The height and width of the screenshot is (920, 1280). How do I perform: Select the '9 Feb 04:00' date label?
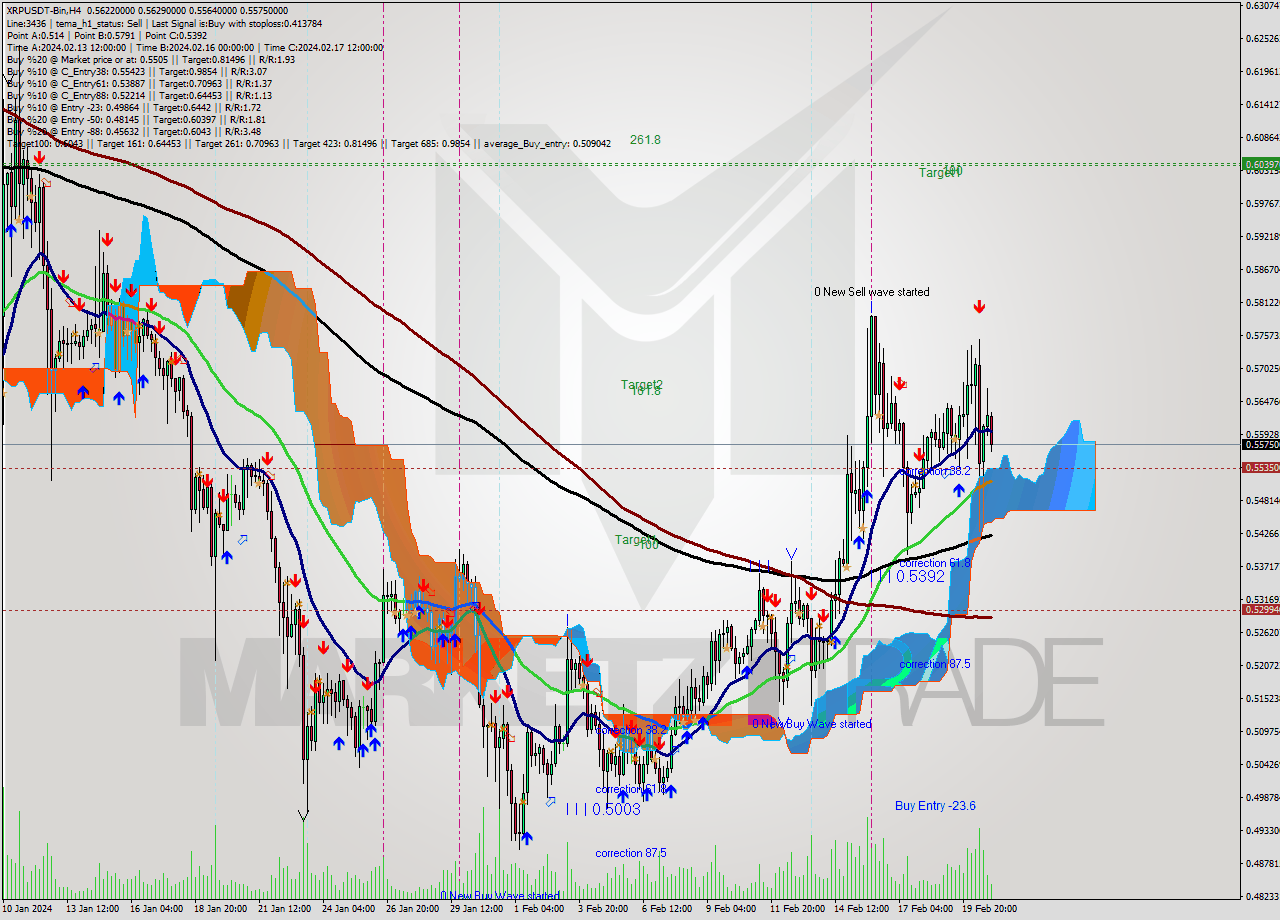733,909
